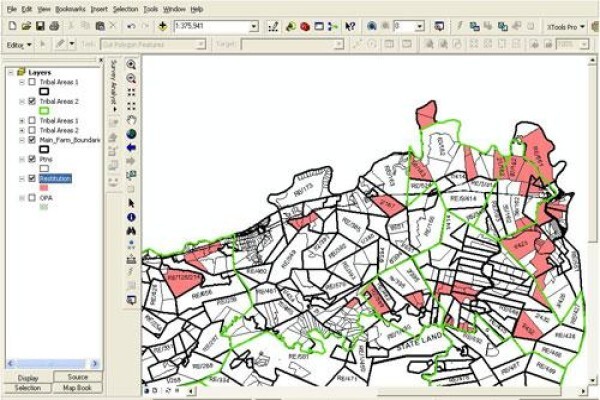Open the Survey Analyst dropdown
Screen dimensions: 600x400
(x=114, y=86)
